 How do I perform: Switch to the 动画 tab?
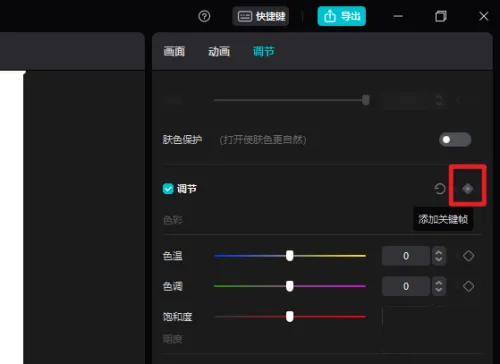tap(219, 51)
